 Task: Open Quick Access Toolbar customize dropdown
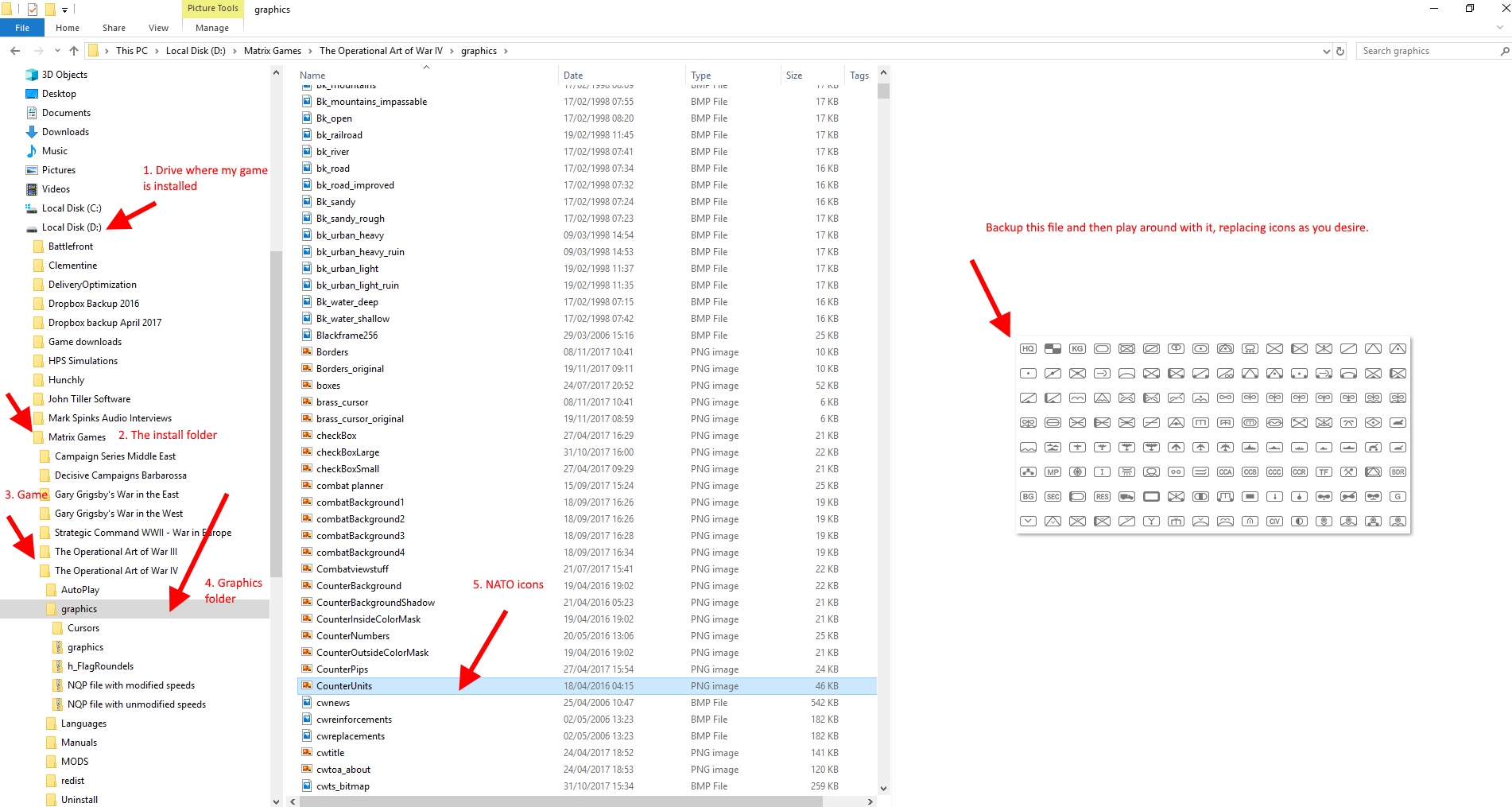coord(65,10)
